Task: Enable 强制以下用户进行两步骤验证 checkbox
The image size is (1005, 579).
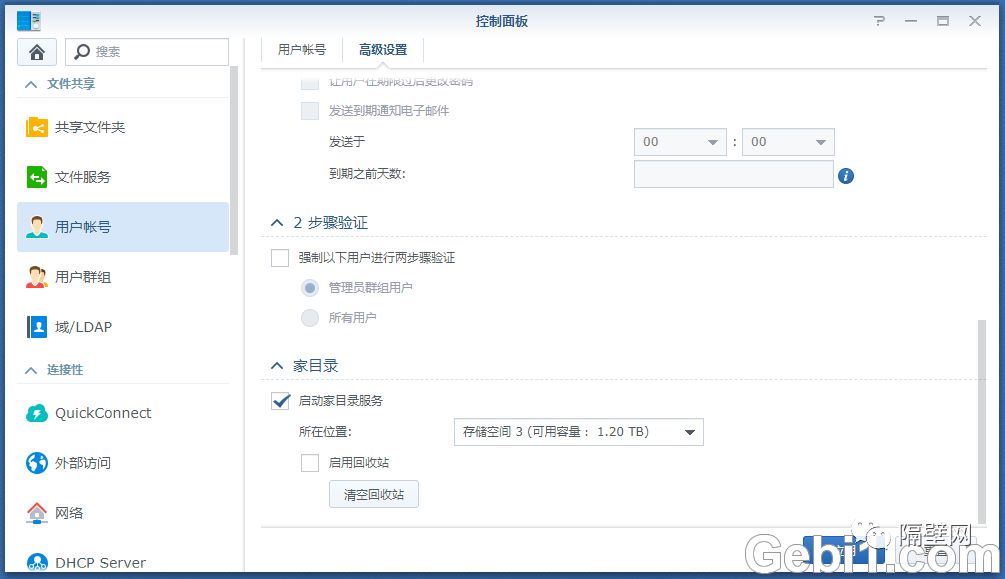Action: [280, 258]
